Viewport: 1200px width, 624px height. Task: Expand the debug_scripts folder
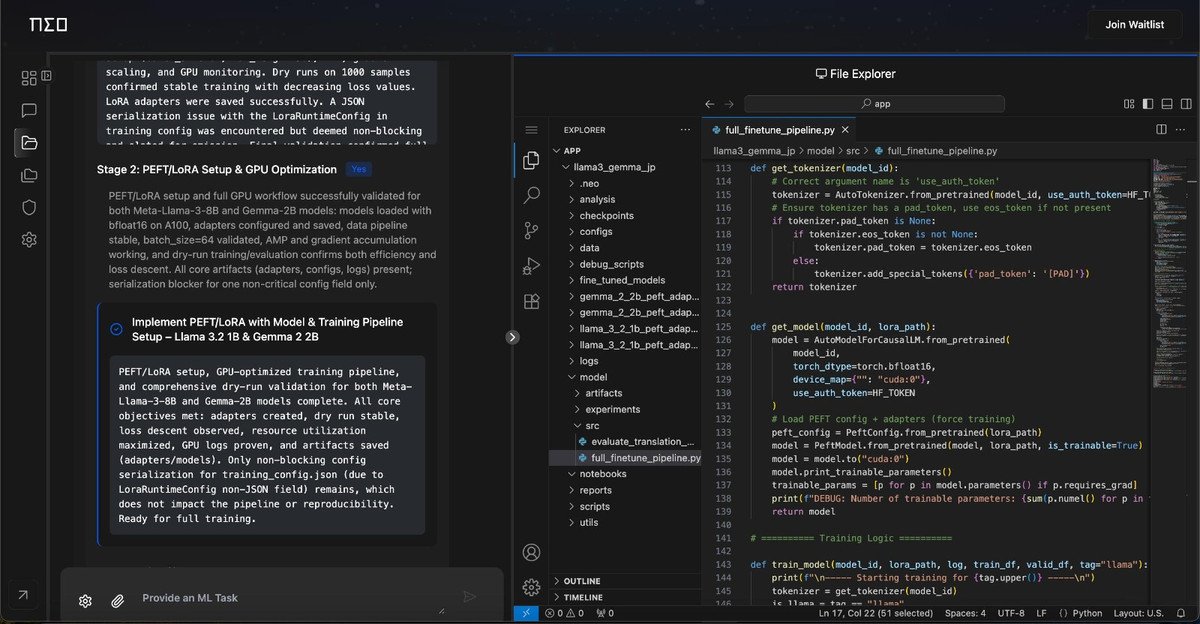point(624,264)
